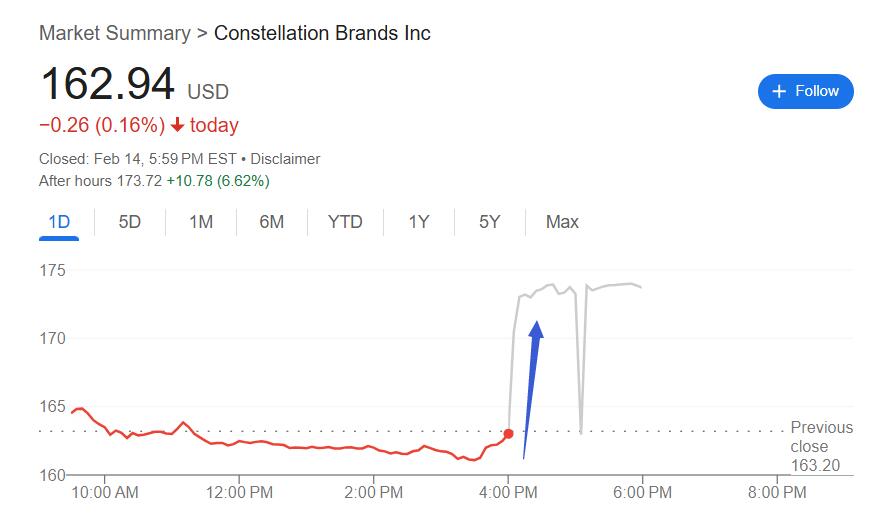Open the Disclaimer link
The image size is (891, 515).
pyautogui.click(x=285, y=159)
